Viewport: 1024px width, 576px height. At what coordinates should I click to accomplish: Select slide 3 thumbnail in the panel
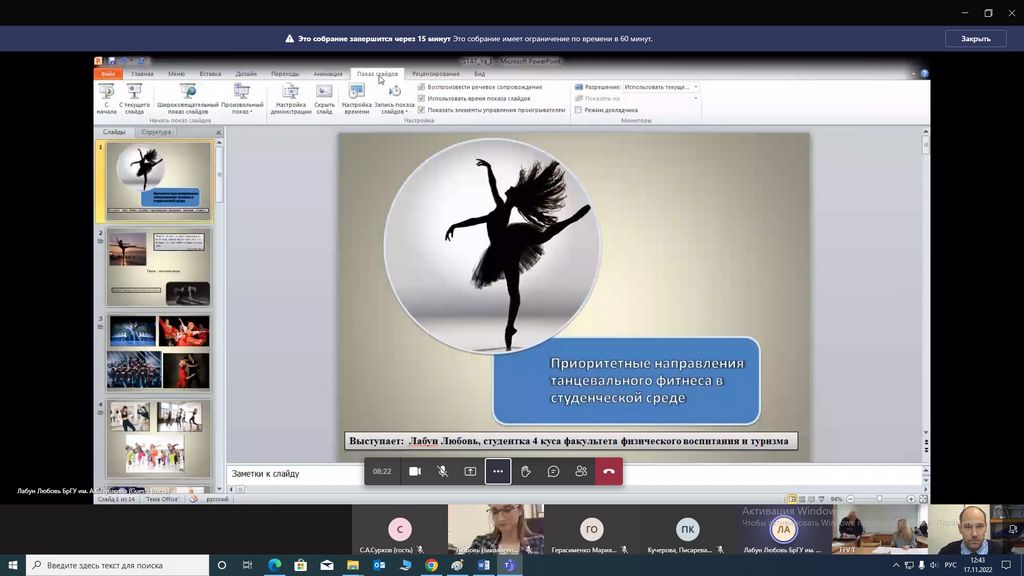(x=159, y=353)
